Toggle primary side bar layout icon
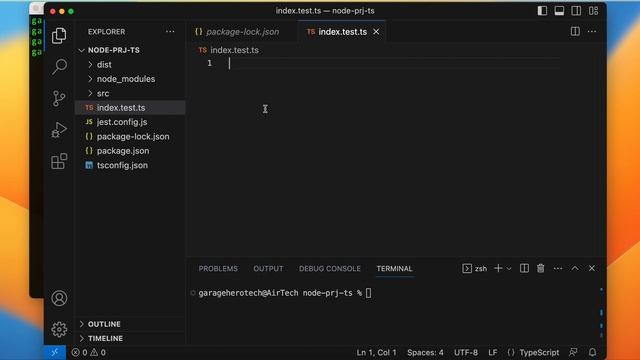The width and height of the screenshot is (640, 360). pos(542,11)
